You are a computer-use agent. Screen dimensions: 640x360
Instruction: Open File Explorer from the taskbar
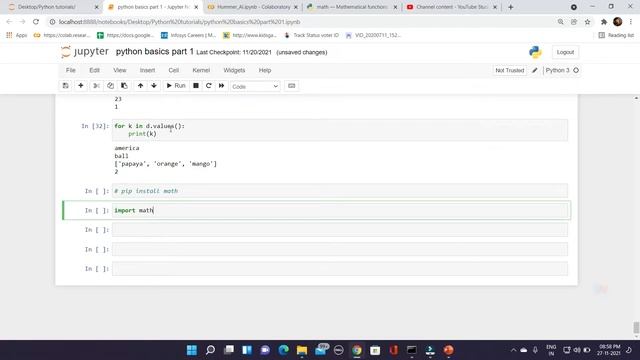(302, 350)
